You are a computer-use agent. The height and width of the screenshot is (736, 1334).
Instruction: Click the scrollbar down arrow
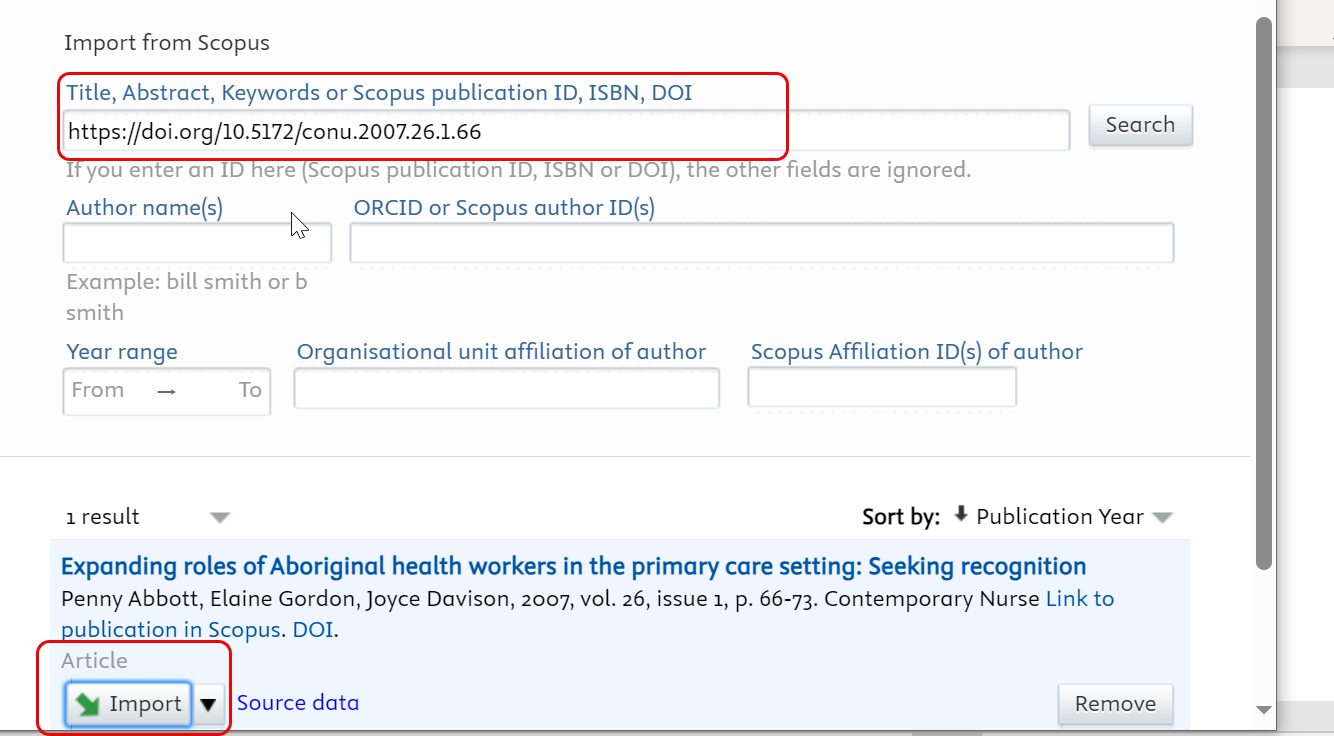coord(1263,709)
